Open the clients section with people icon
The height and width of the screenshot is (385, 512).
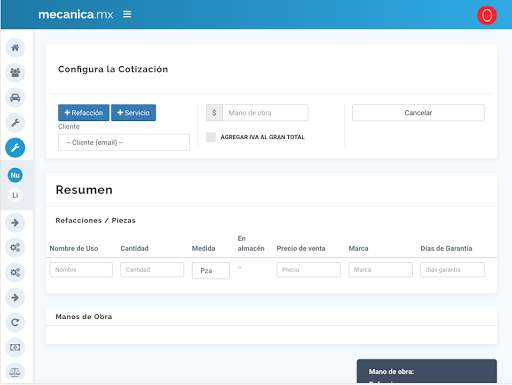click(15, 73)
